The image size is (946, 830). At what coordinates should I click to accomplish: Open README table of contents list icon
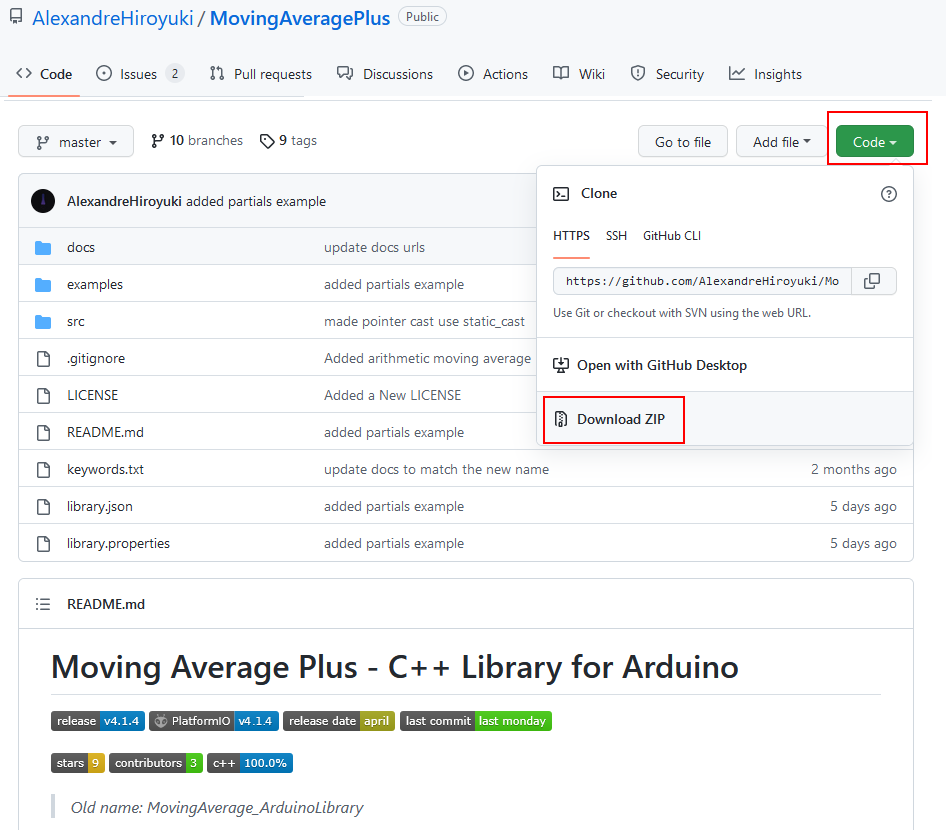point(43,604)
